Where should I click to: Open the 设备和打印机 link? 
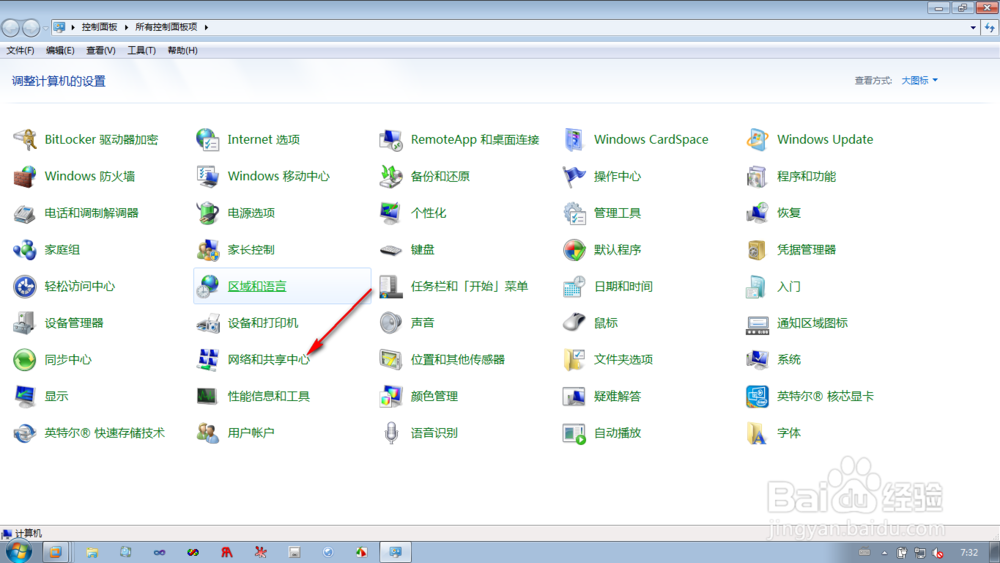[263, 323]
